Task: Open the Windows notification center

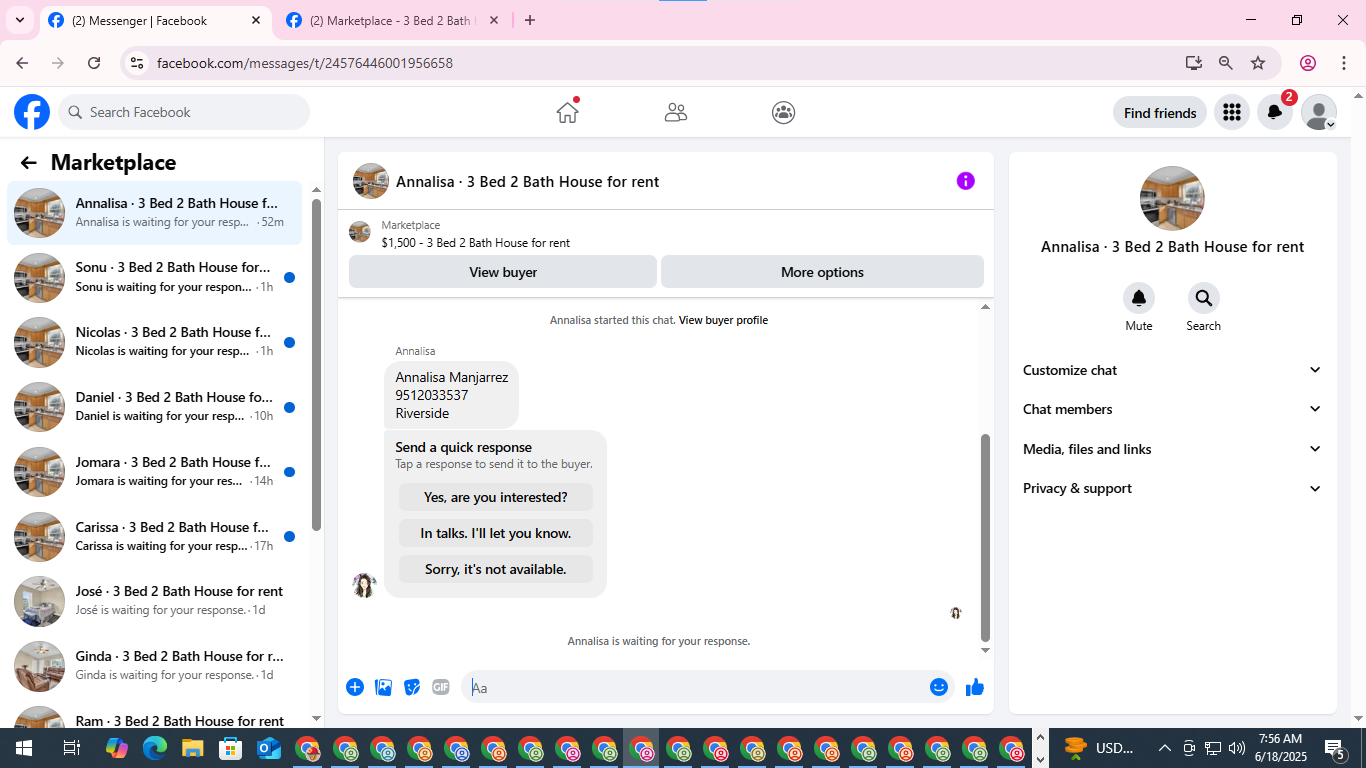Action: click(1335, 748)
